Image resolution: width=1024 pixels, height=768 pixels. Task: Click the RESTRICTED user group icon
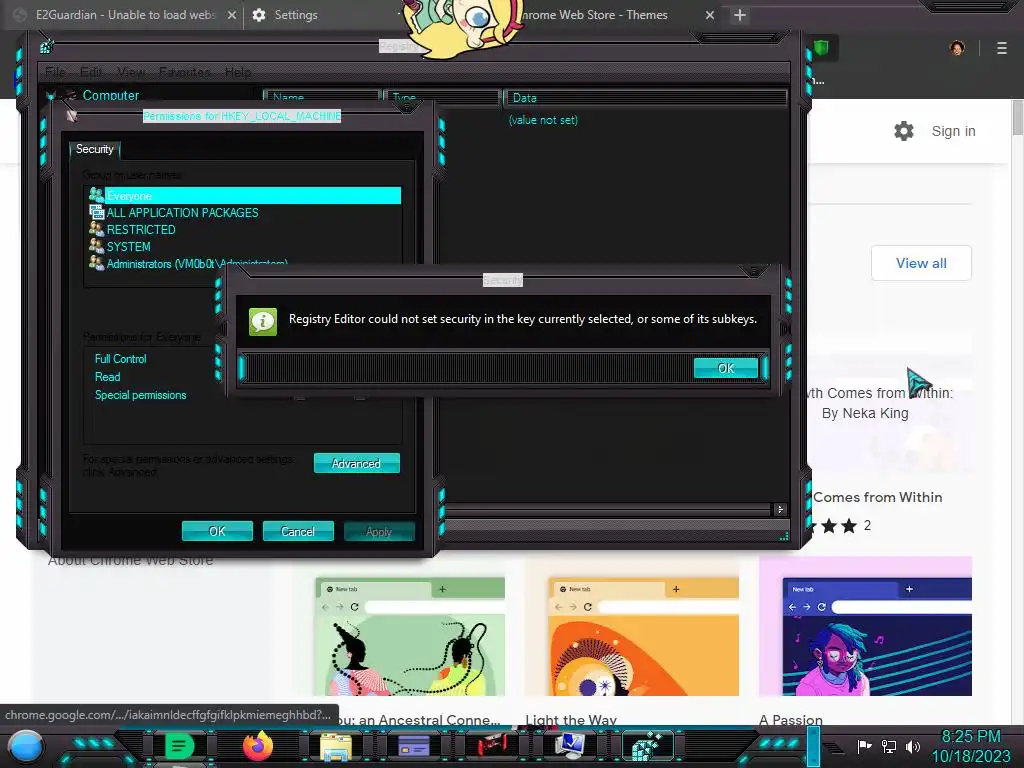96,229
